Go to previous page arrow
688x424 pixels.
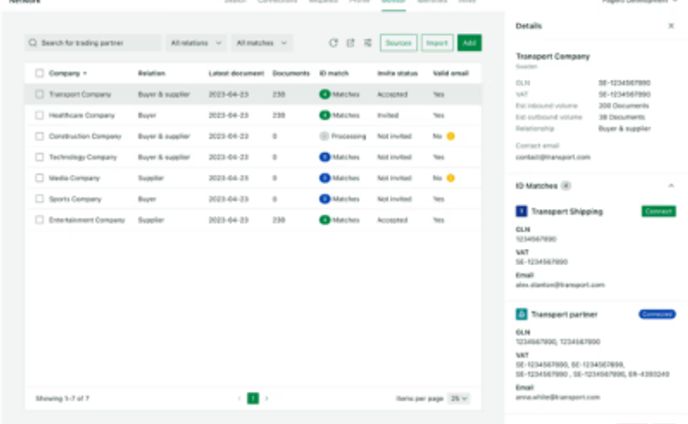(239, 398)
